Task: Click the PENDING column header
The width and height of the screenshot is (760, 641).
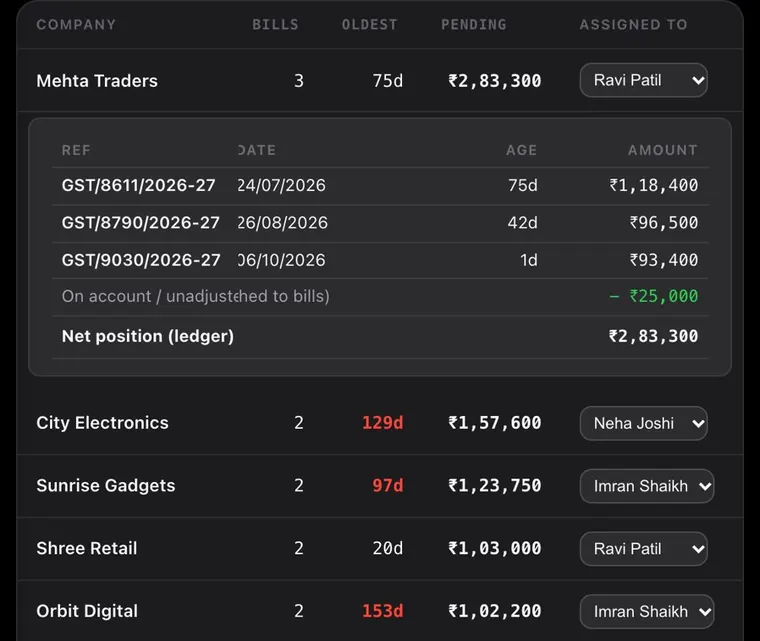Action: click(474, 24)
